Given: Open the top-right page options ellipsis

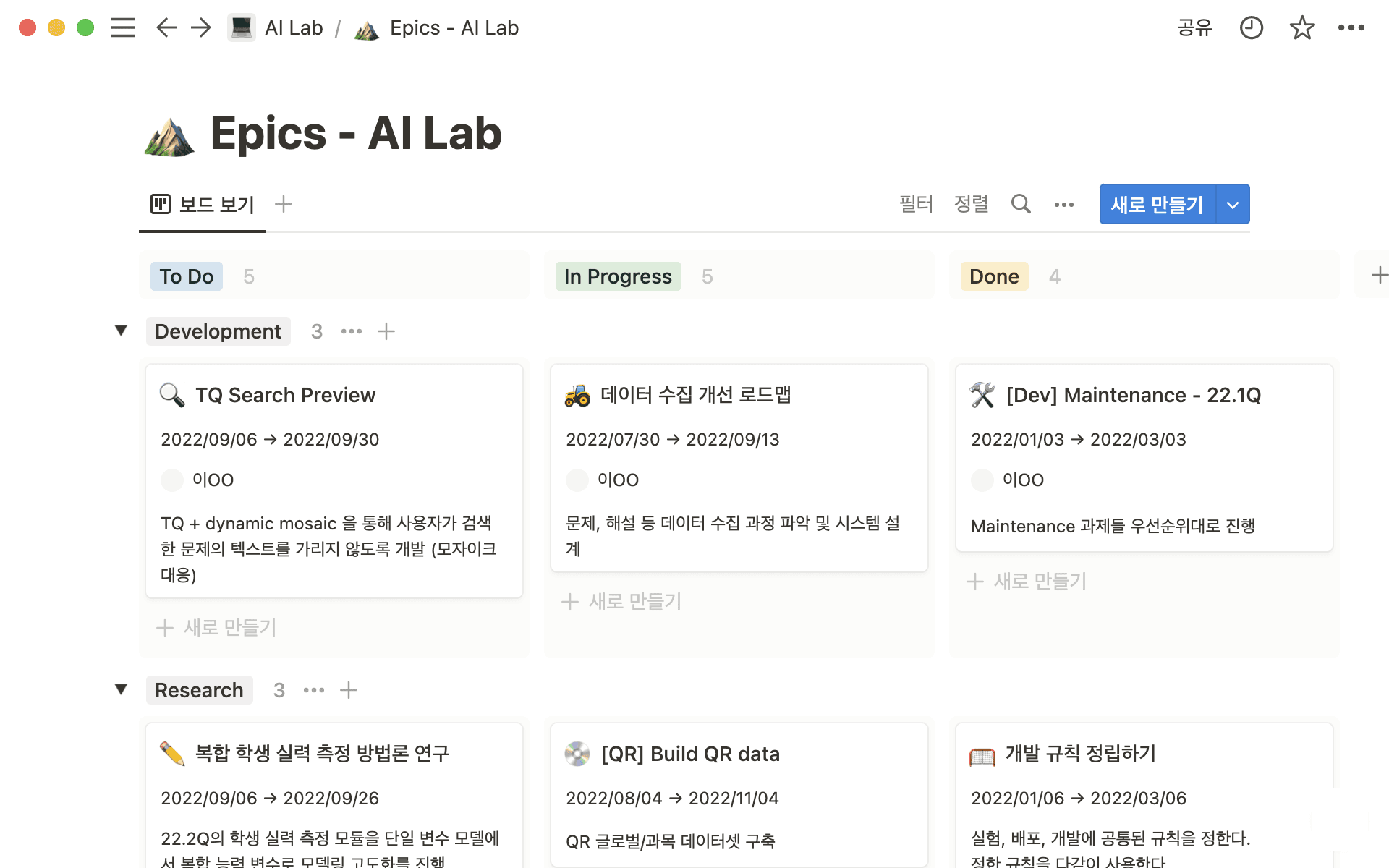Looking at the screenshot, I should click(1351, 27).
